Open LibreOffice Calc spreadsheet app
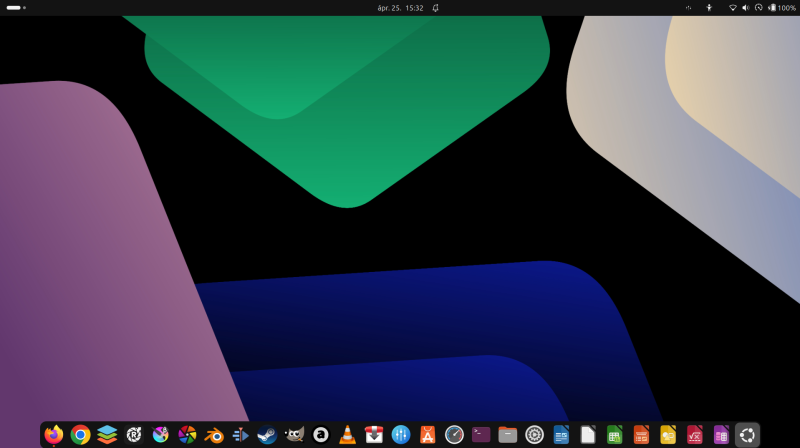 (615, 434)
